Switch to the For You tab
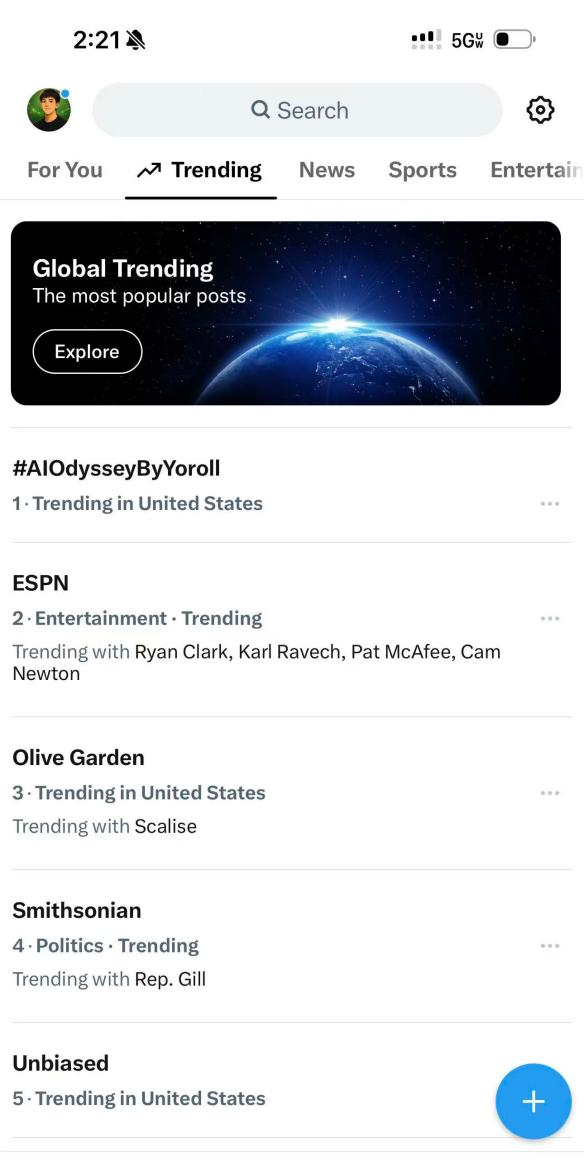 click(x=64, y=170)
